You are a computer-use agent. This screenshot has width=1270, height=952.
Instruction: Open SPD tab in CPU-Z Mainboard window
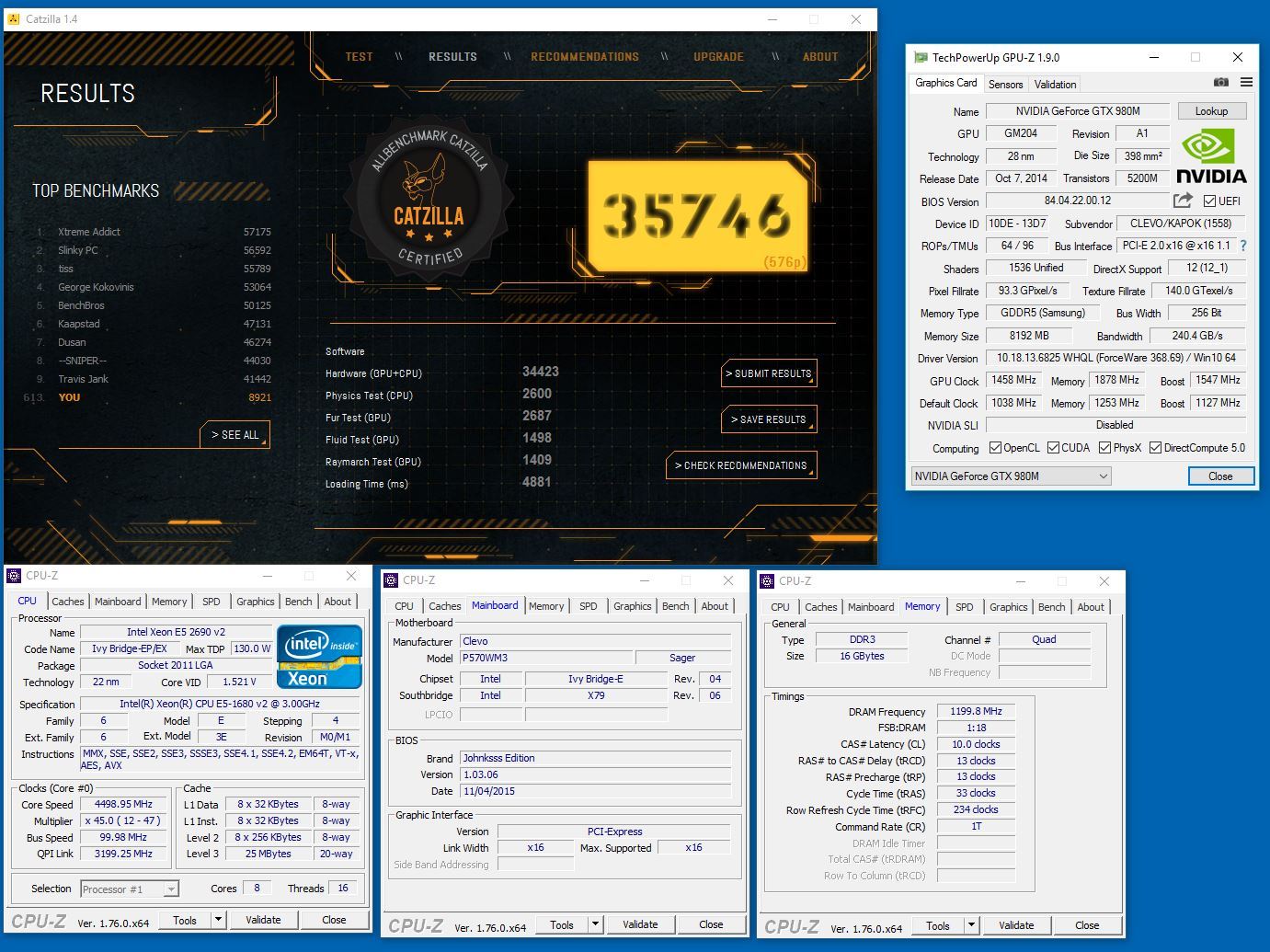(x=589, y=606)
